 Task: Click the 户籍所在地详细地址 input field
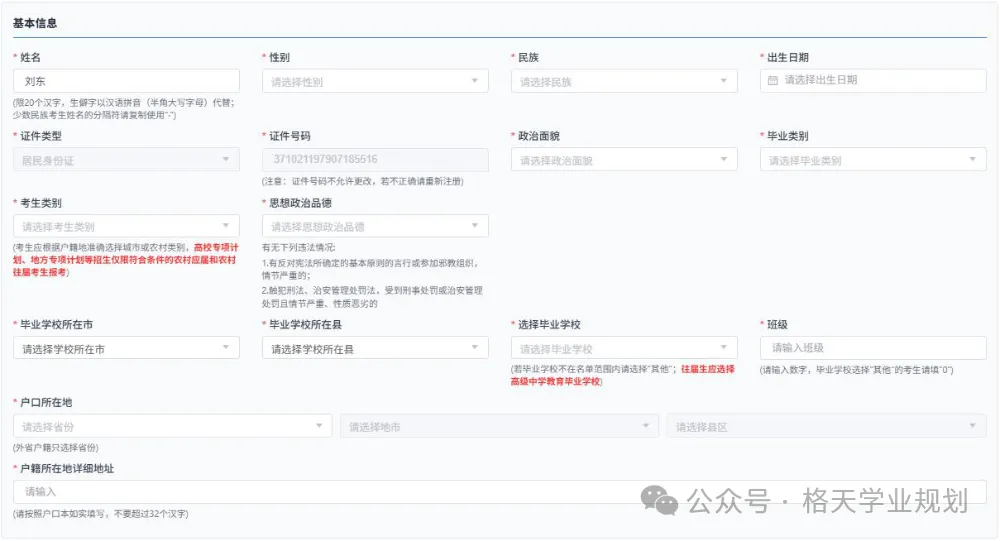pyautogui.click(x=499, y=492)
